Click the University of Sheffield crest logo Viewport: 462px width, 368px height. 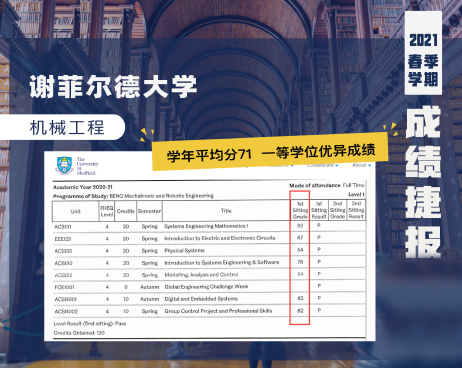click(x=65, y=166)
